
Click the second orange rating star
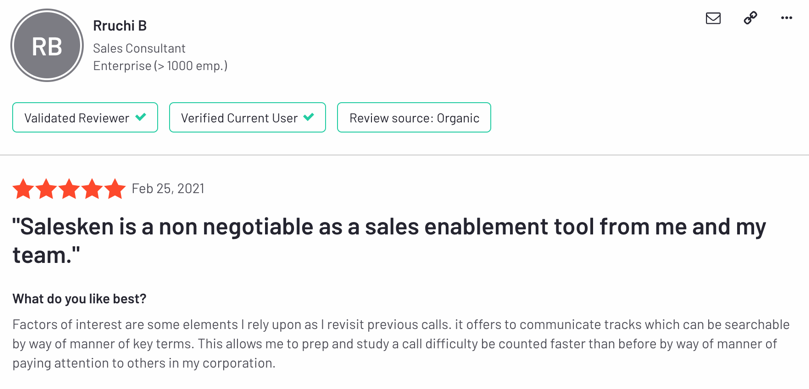pyautogui.click(x=46, y=189)
